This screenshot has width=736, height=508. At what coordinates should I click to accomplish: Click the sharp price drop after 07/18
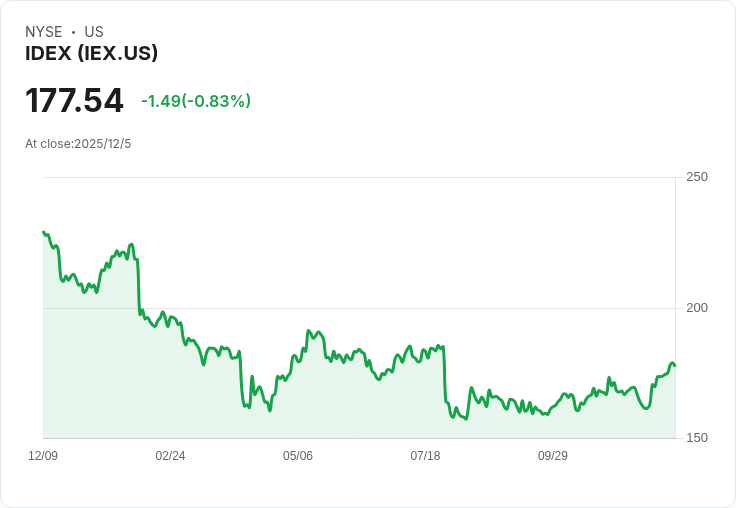point(444,375)
